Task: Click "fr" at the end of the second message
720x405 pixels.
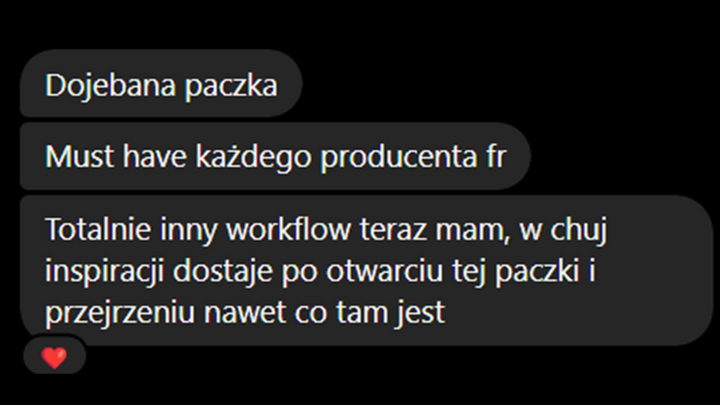Action: click(x=496, y=157)
